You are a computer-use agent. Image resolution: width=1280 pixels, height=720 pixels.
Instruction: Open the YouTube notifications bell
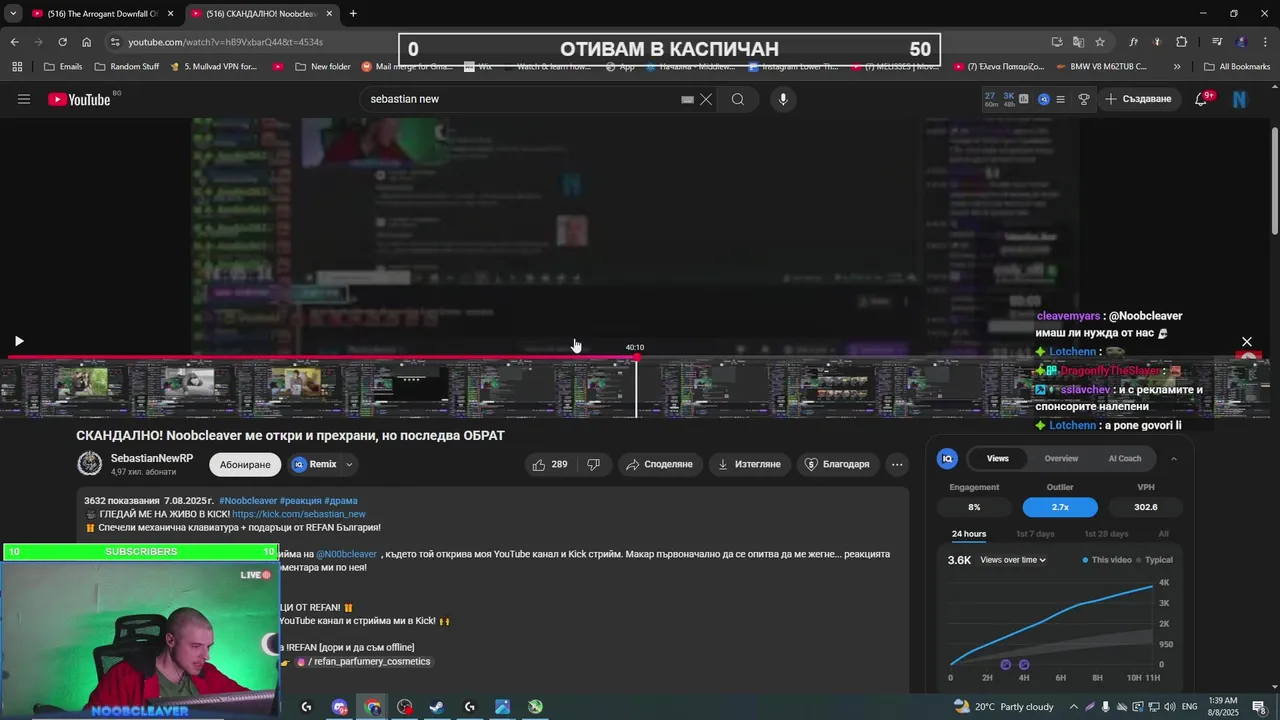click(1201, 99)
